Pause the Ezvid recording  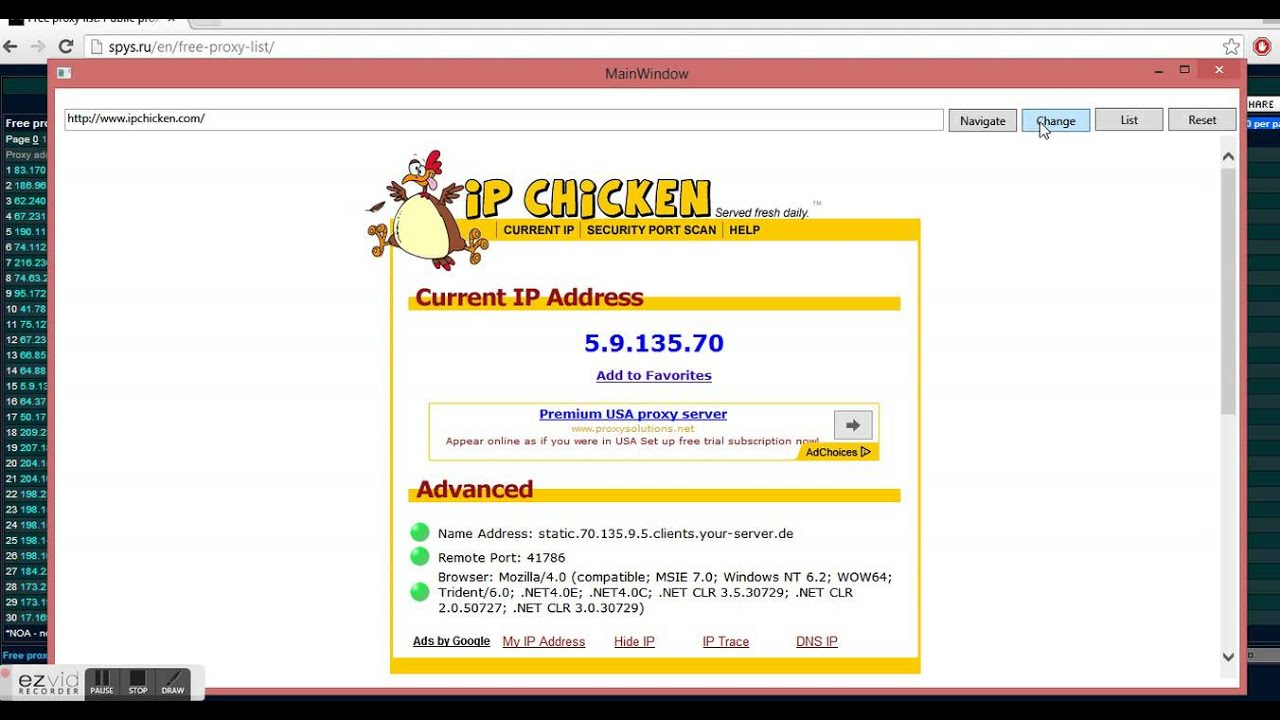pyautogui.click(x=102, y=683)
